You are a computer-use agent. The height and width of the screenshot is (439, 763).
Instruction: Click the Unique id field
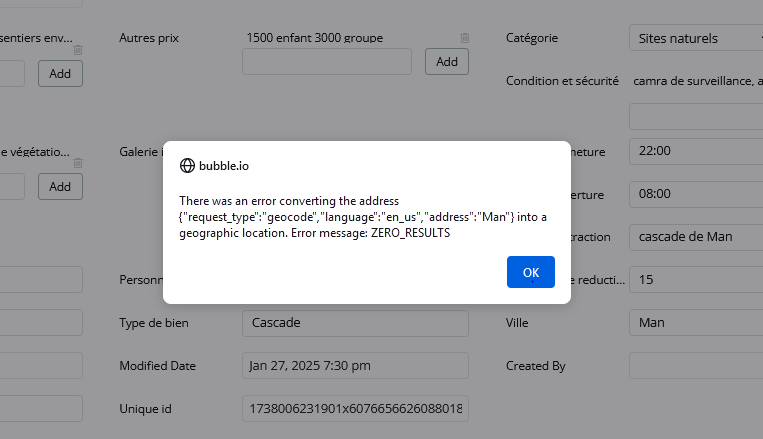355,409
